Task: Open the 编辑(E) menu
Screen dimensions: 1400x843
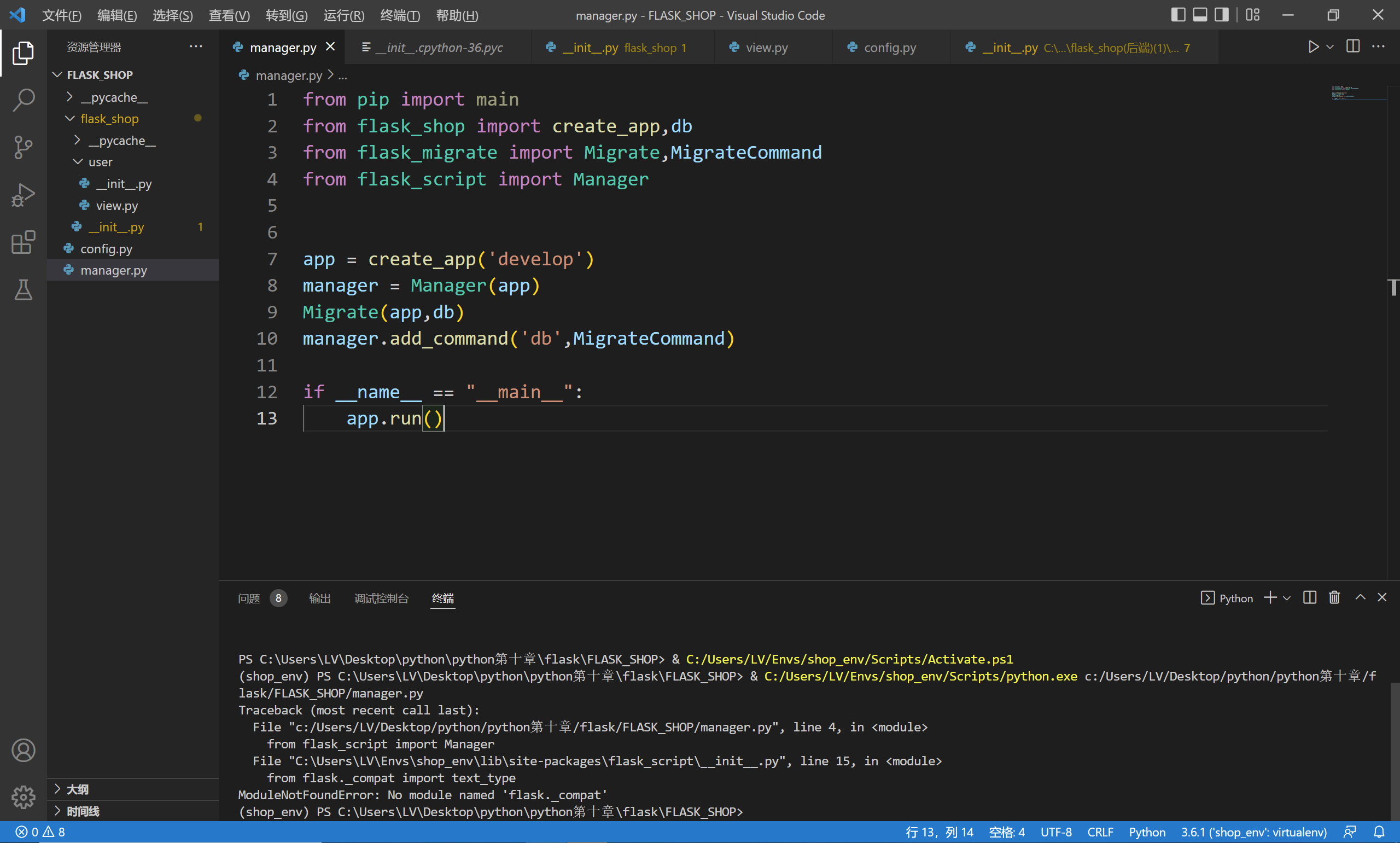Action: click(x=117, y=15)
